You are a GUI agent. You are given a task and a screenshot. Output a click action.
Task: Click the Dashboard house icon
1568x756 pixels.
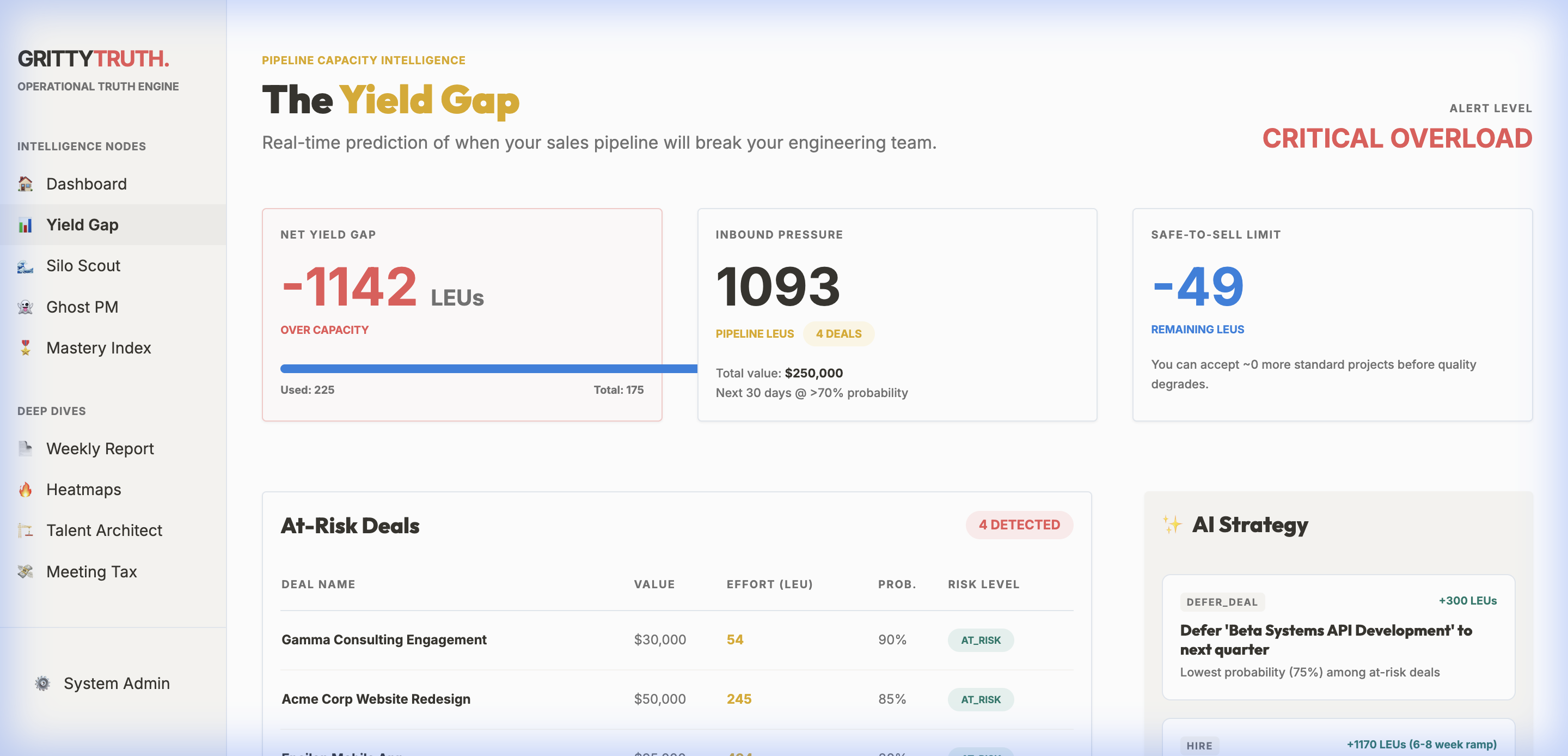pos(25,184)
